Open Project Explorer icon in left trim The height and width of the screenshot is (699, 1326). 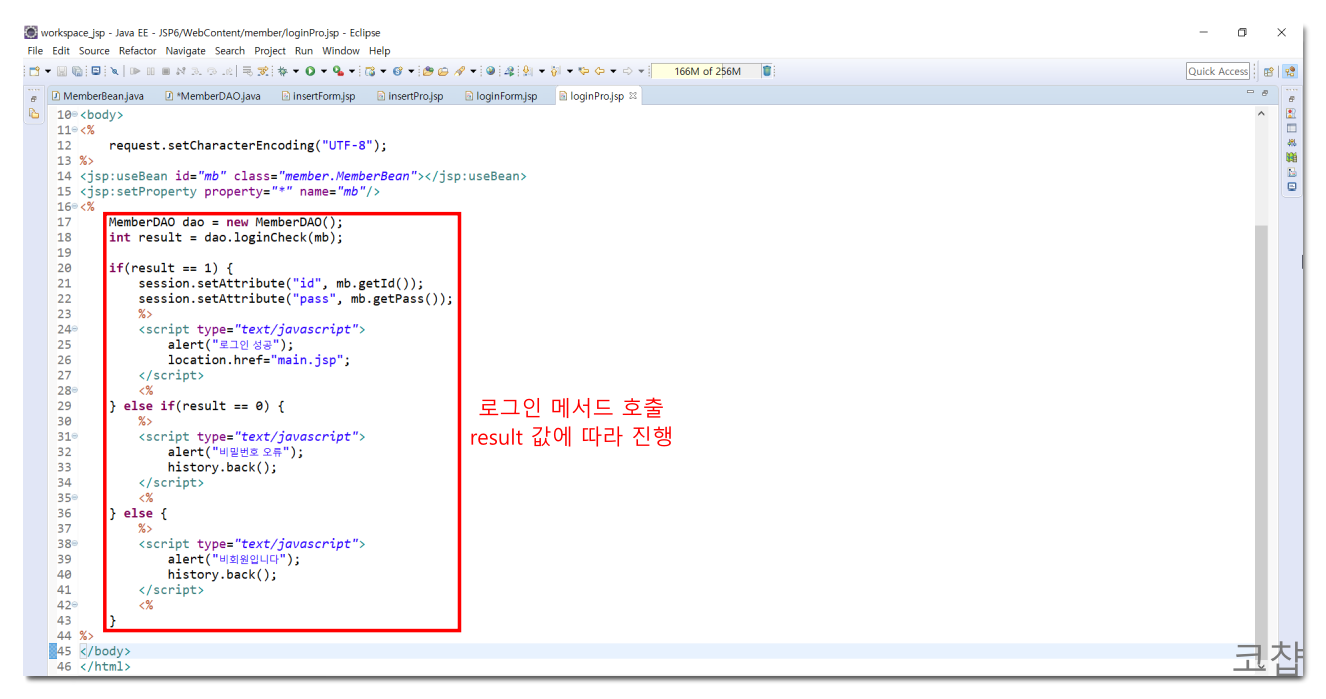[34, 114]
